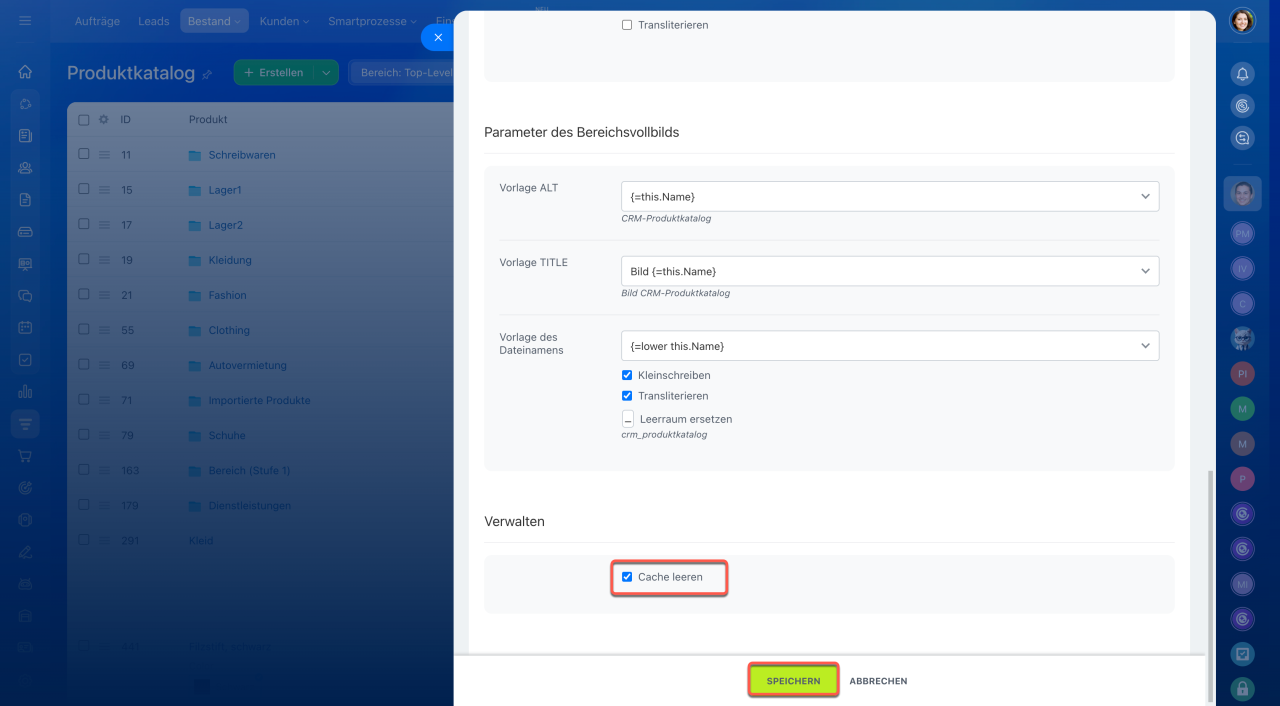The height and width of the screenshot is (706, 1280).
Task: Close the side panel with the X button
Action: 437,37
